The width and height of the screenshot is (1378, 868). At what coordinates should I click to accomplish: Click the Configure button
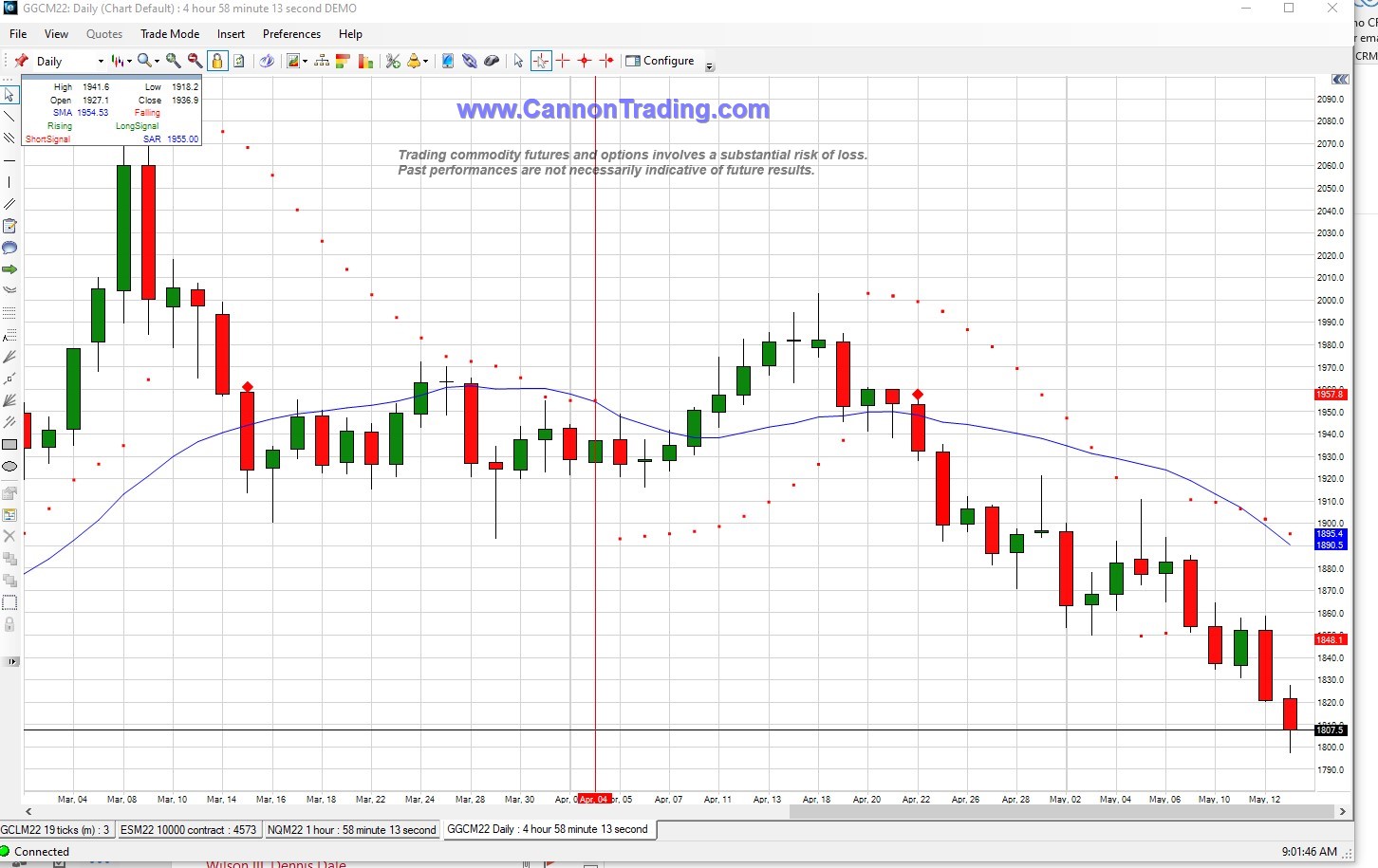(x=661, y=61)
